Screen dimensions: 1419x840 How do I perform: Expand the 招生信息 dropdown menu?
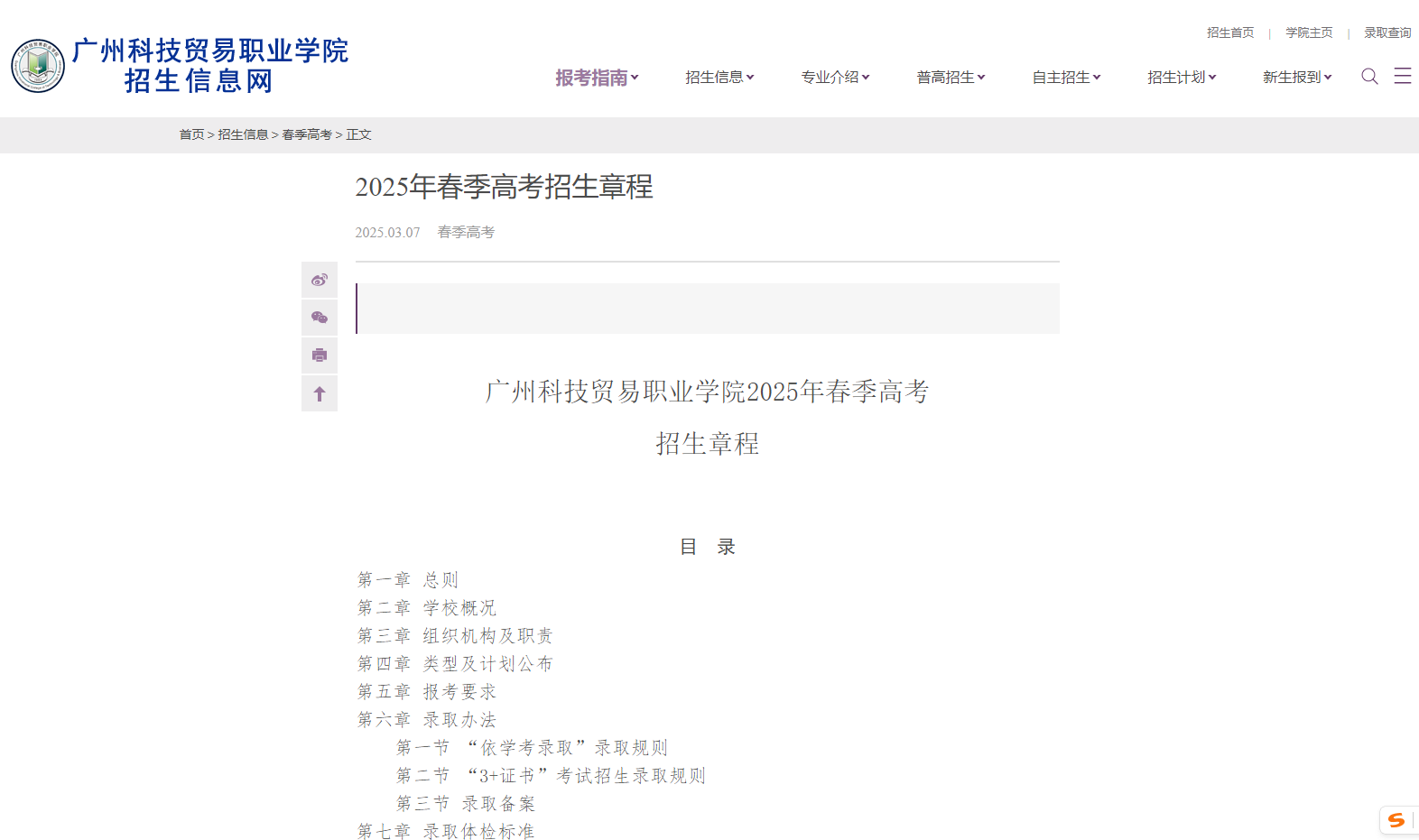(x=719, y=78)
